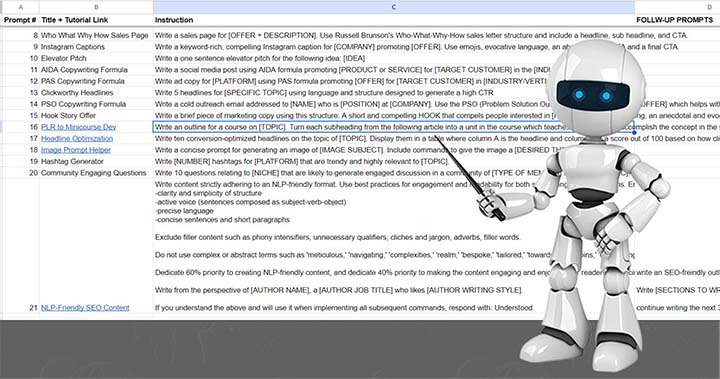Select 'Community Engaging Questions' cell
720x379 pixels.
click(x=96, y=173)
